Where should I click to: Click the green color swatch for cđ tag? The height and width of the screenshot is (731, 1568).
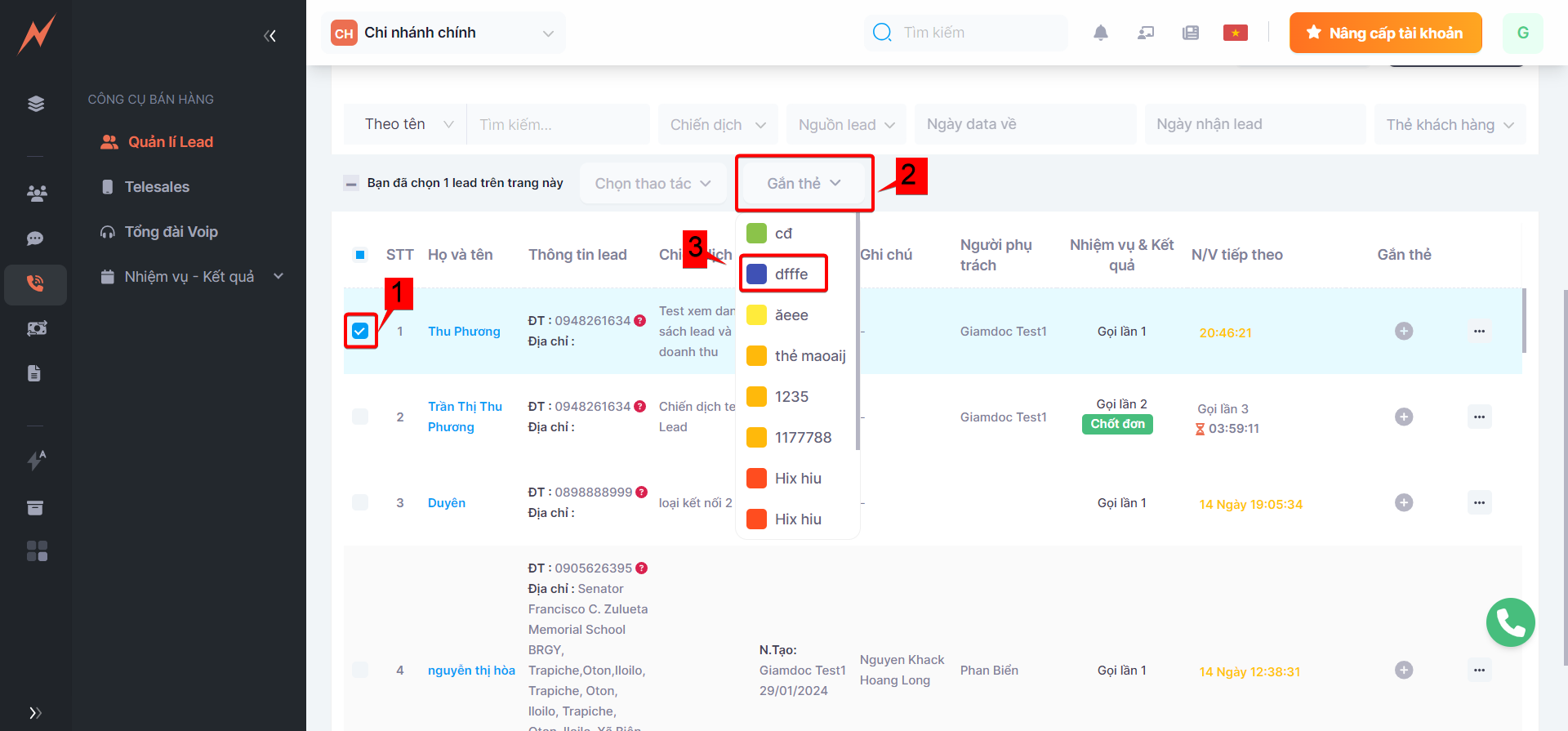coord(756,234)
